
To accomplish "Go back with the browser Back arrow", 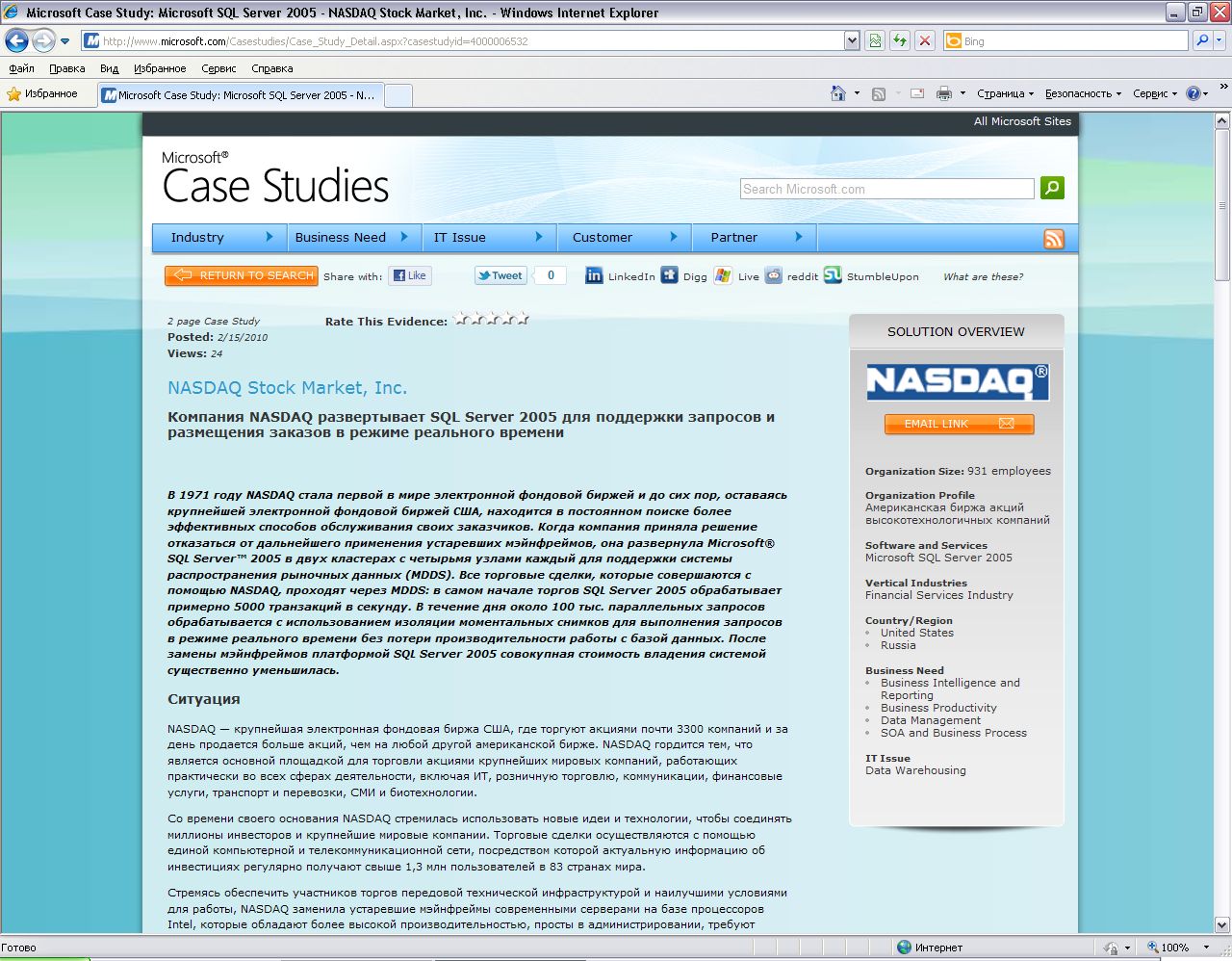I will 16,40.
